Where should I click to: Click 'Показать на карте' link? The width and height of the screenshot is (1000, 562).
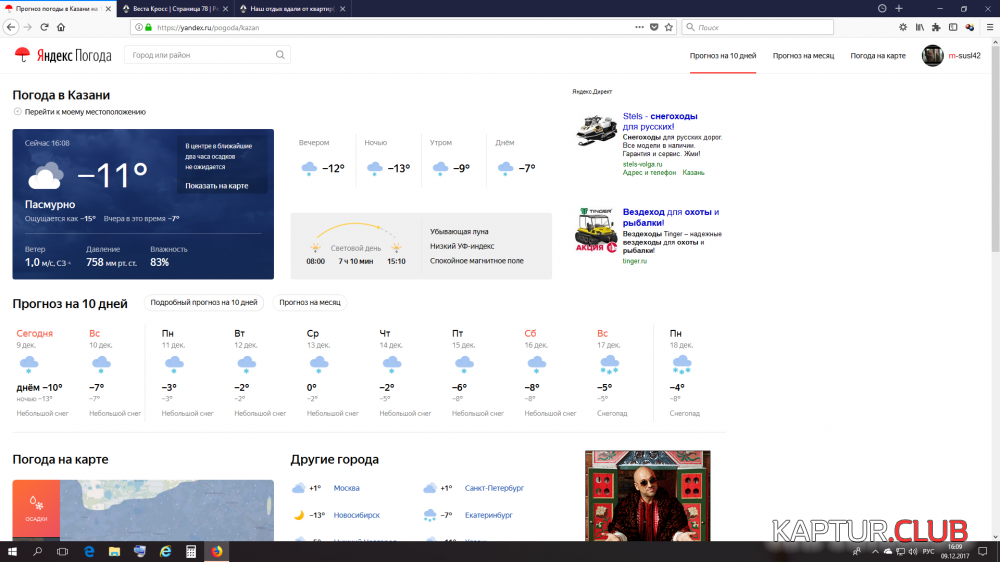[x=217, y=186]
